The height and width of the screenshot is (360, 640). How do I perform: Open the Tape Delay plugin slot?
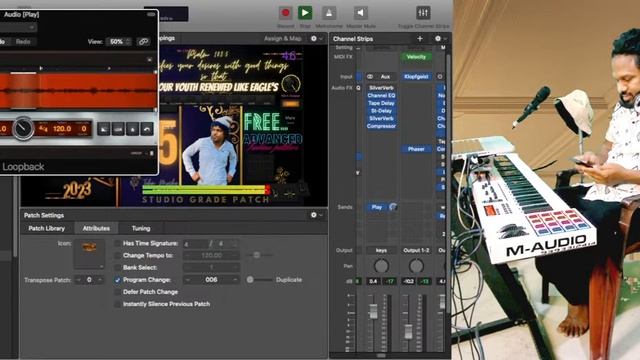click(381, 103)
